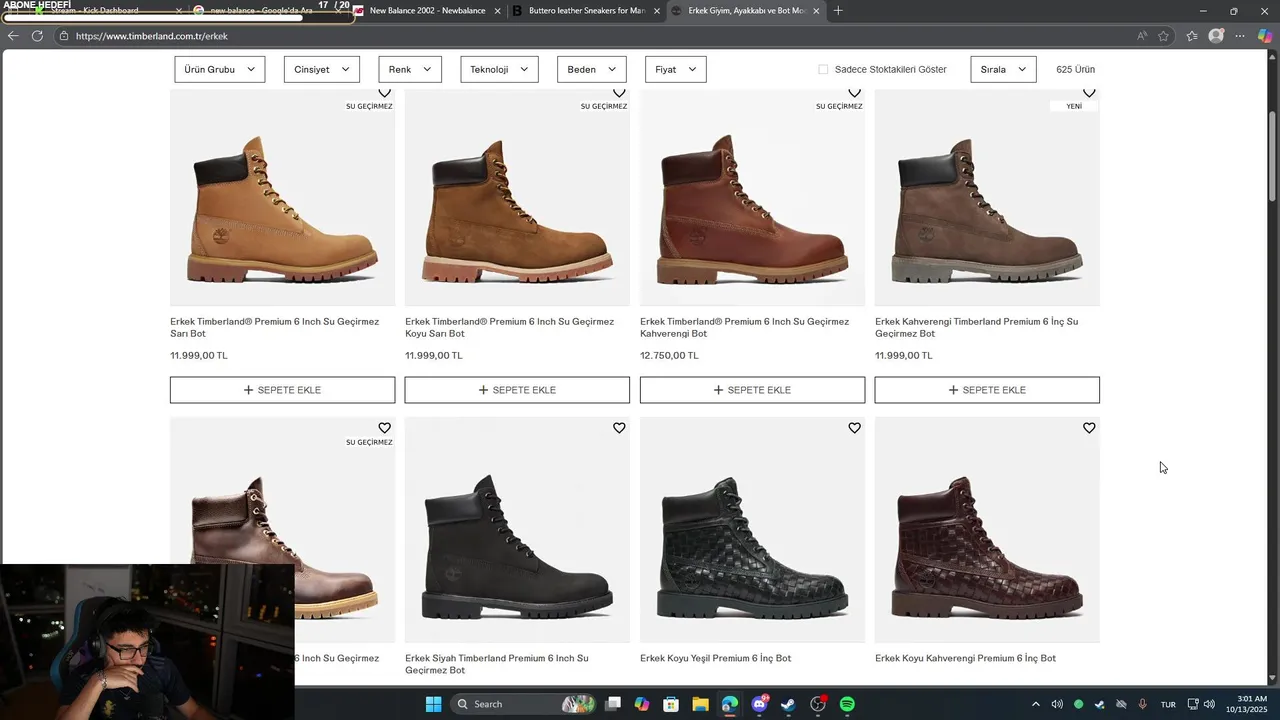Image resolution: width=1280 pixels, height=720 pixels.
Task: Open File Explorer from taskbar
Action: [x=700, y=704]
